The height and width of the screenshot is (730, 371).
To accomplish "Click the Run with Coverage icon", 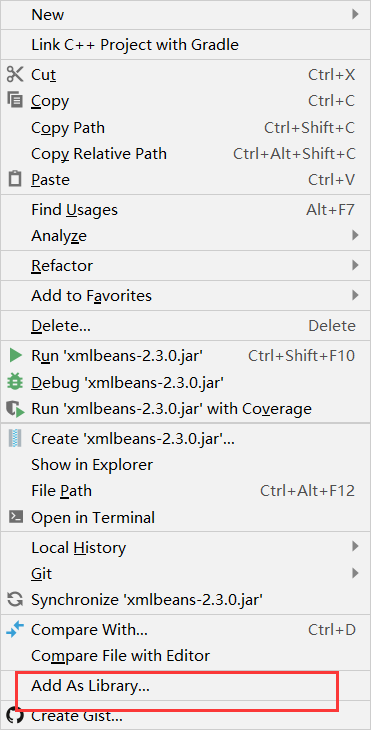I will tap(15, 409).
